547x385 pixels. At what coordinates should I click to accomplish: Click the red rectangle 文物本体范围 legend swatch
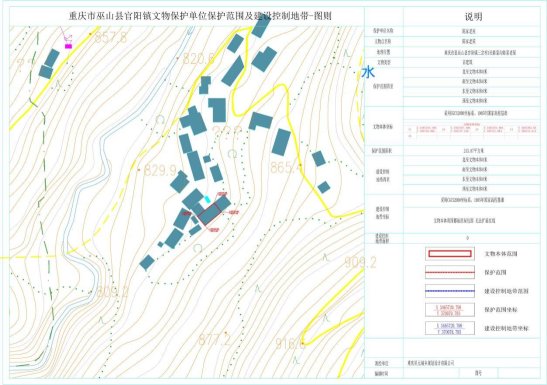click(x=450, y=254)
